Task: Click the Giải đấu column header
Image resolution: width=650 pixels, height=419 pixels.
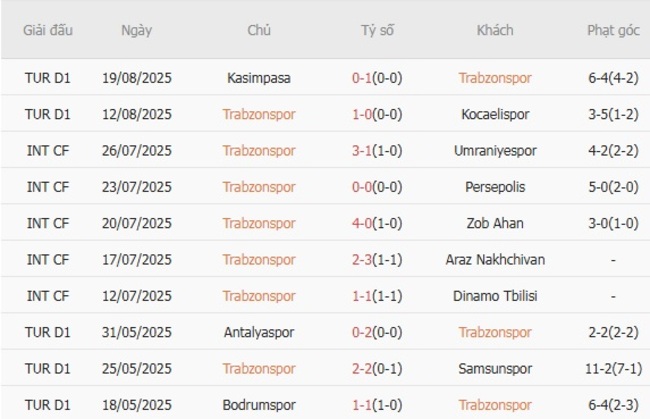Action: (49, 30)
